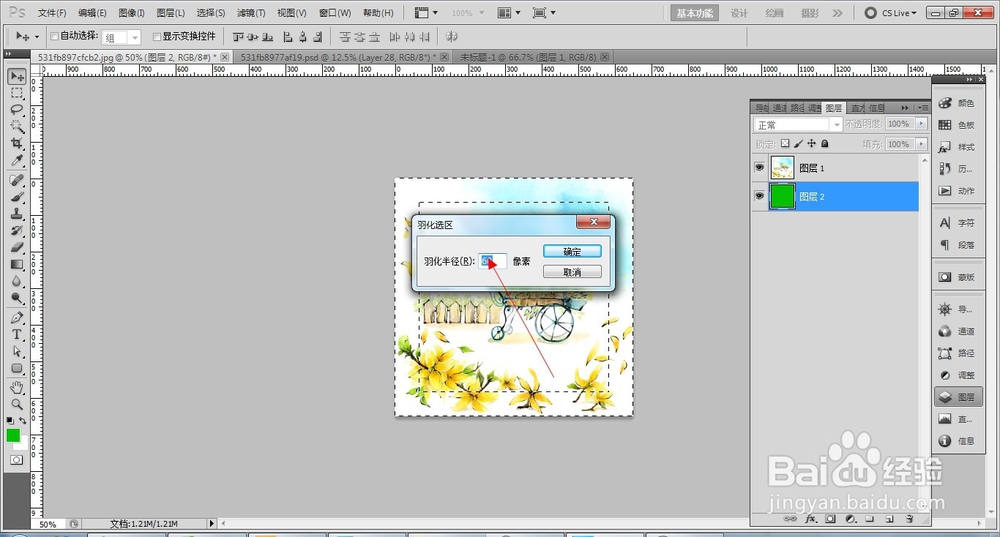Select the Quick Selection tool
The height and width of the screenshot is (537, 1000).
[17, 126]
